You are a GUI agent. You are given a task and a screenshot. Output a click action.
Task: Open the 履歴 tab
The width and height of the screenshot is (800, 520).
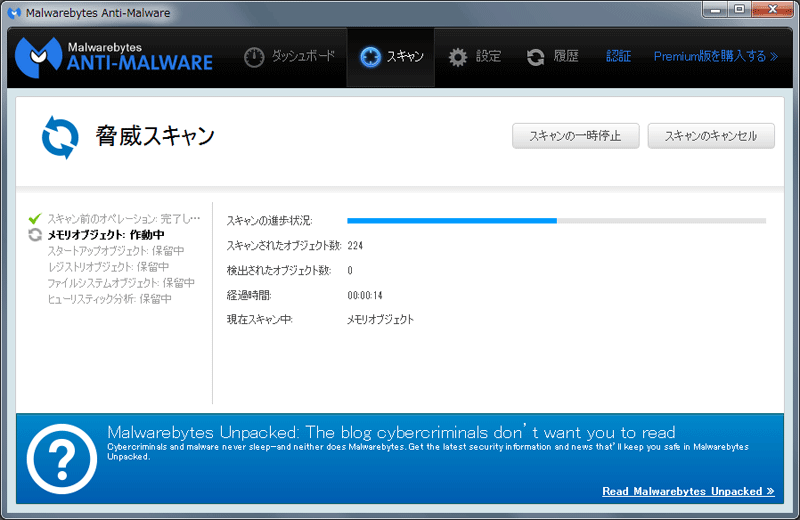point(553,57)
